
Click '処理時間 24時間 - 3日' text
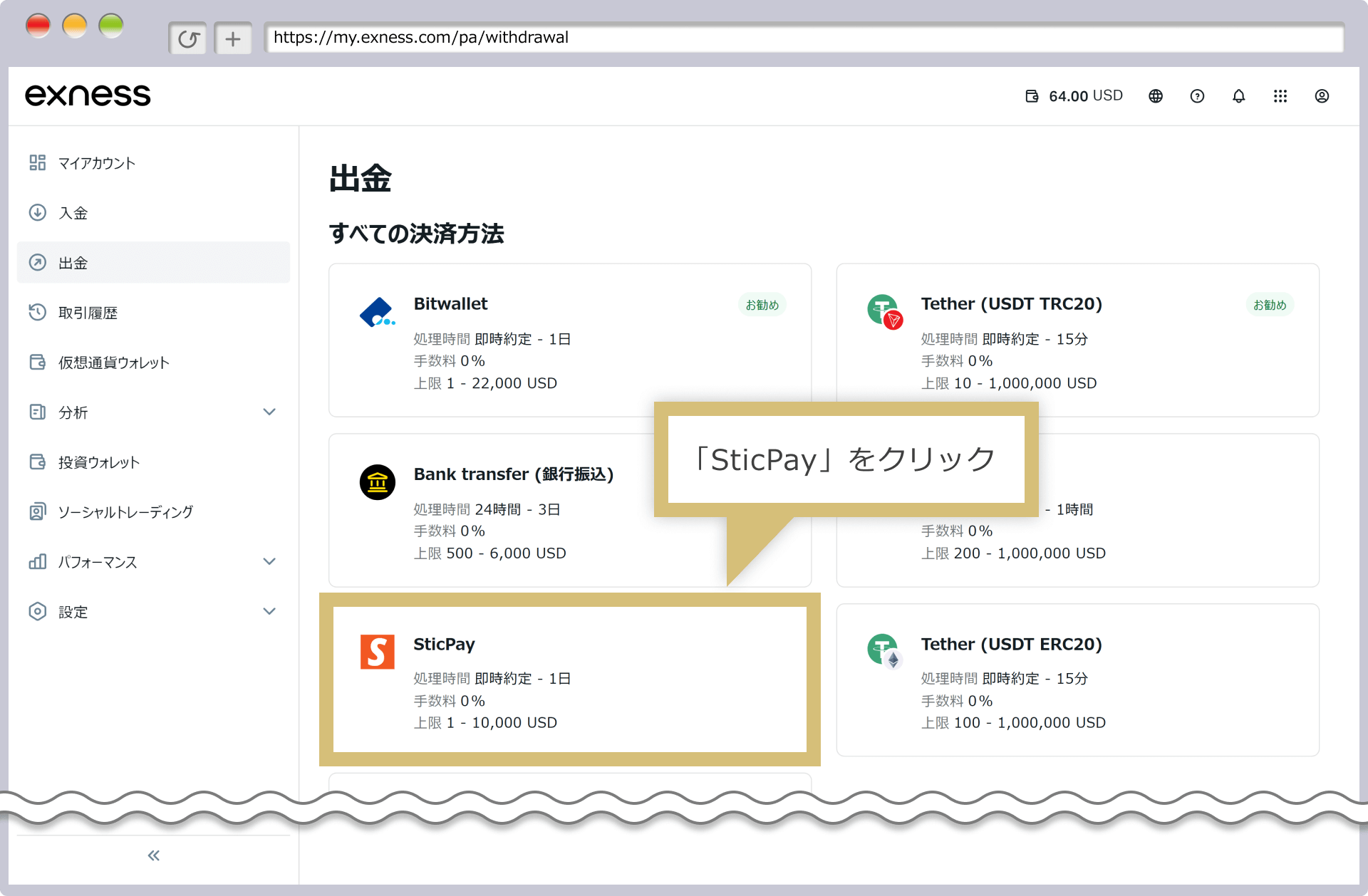pos(487,509)
